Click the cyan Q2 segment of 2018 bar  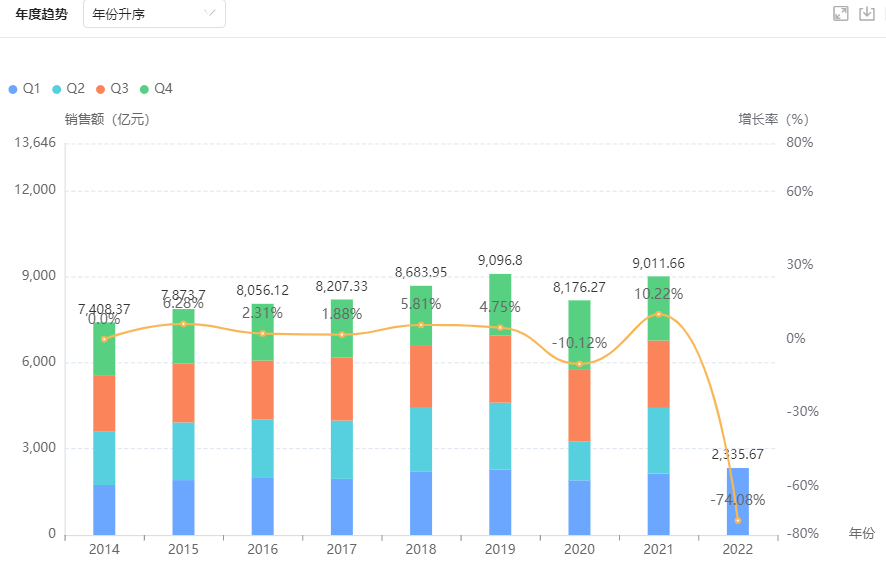point(421,439)
